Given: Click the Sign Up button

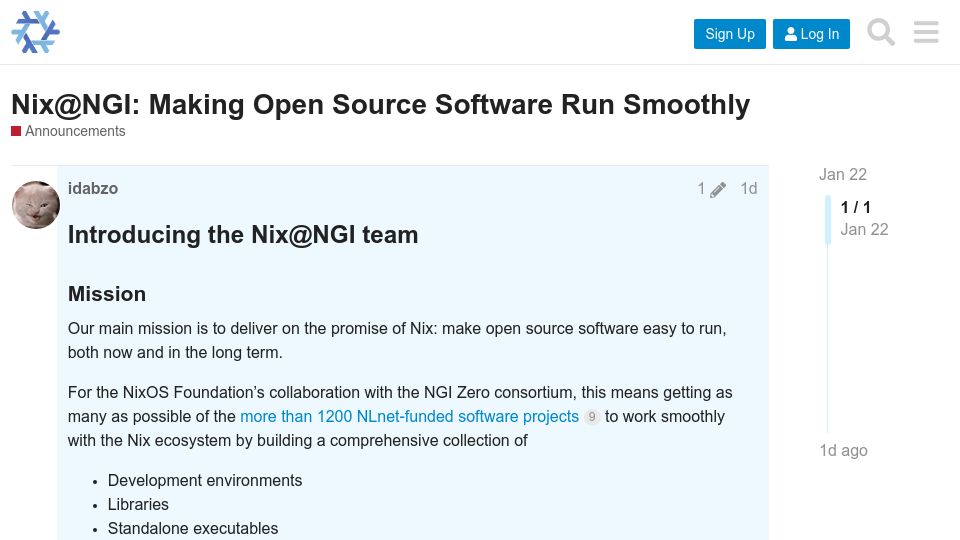Looking at the screenshot, I should [729, 34].
